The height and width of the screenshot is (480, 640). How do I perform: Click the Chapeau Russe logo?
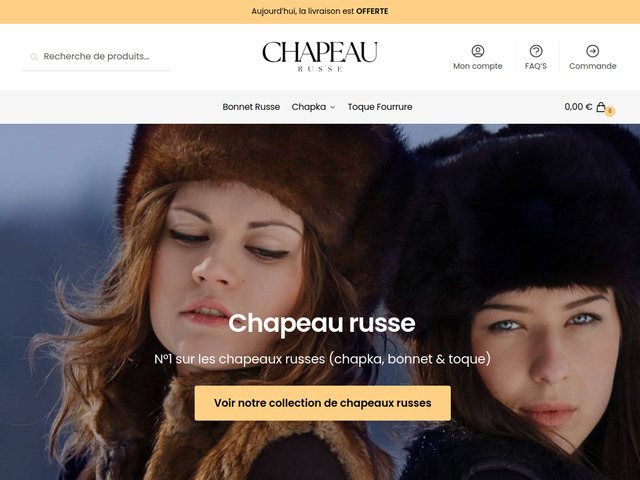[x=320, y=56]
